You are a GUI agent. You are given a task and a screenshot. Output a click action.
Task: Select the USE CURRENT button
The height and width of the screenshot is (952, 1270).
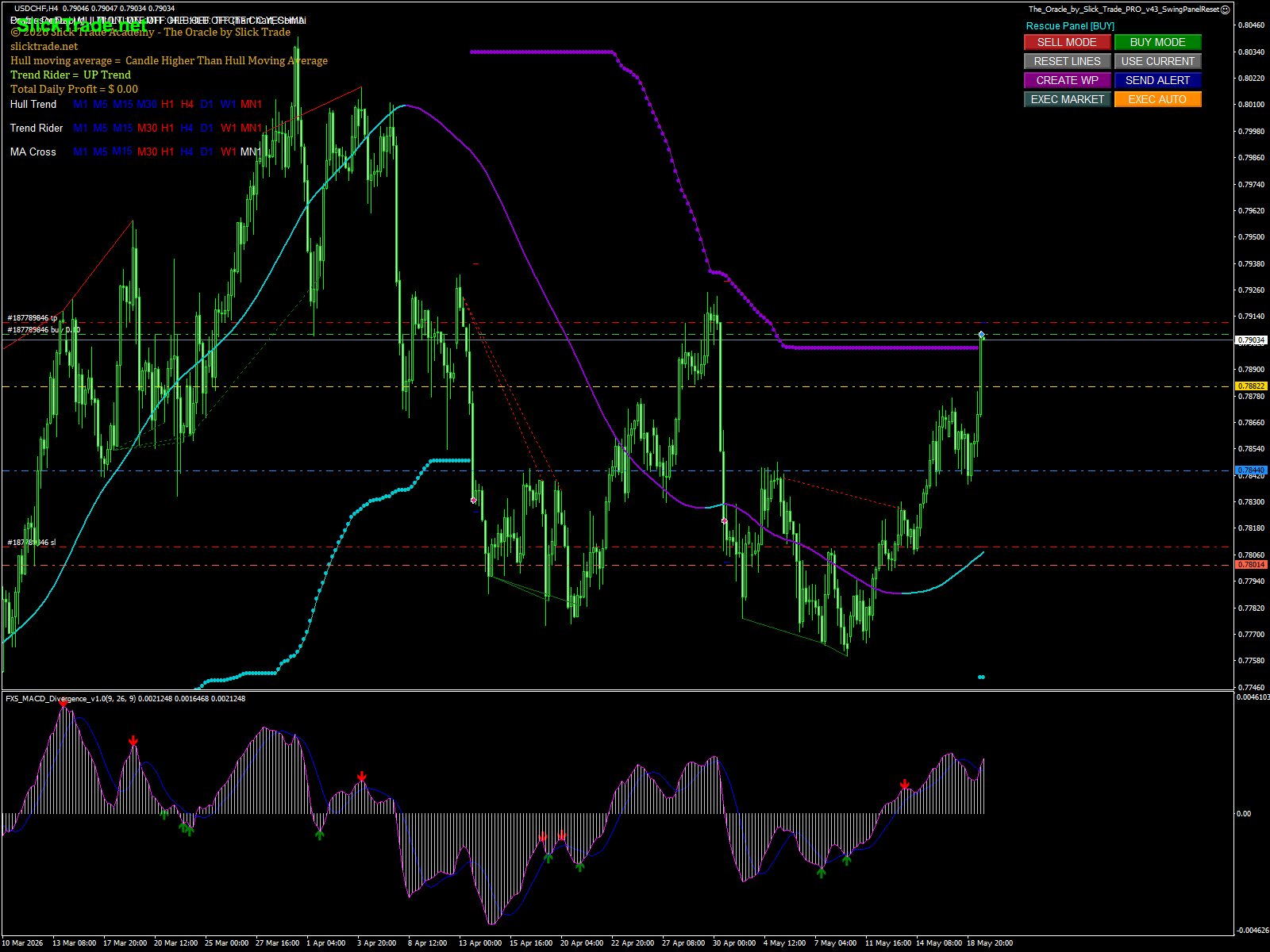tap(1157, 61)
